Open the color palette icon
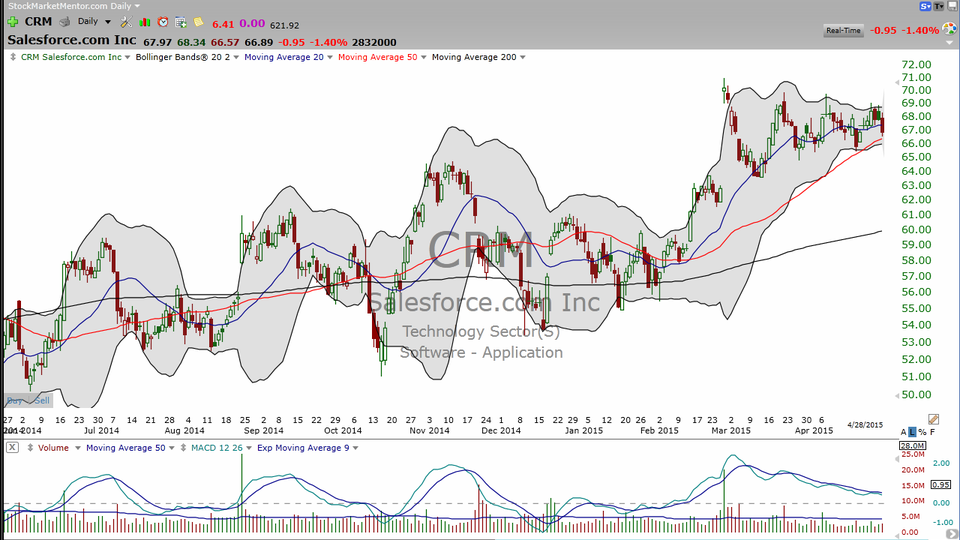This screenshot has height=540, width=960. tap(950, 29)
